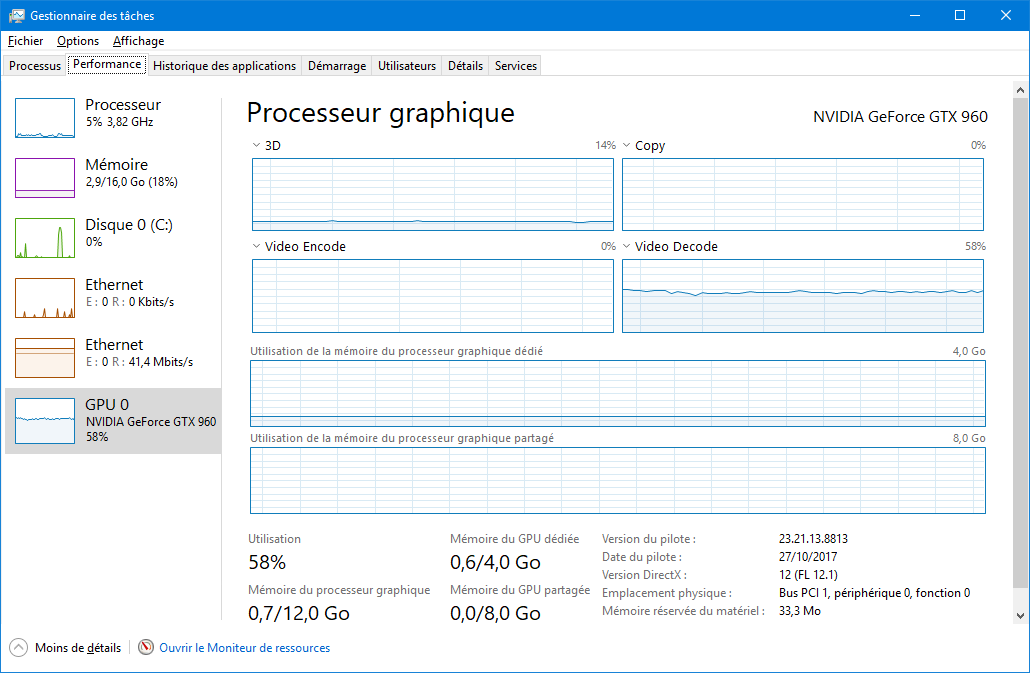Open the Services tab
Image resolution: width=1030 pixels, height=673 pixels.
pyautogui.click(x=515, y=66)
